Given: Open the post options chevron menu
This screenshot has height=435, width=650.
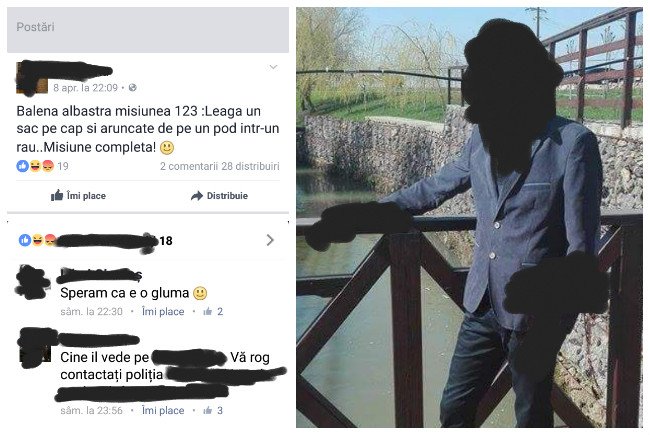Looking at the screenshot, I should (273, 67).
